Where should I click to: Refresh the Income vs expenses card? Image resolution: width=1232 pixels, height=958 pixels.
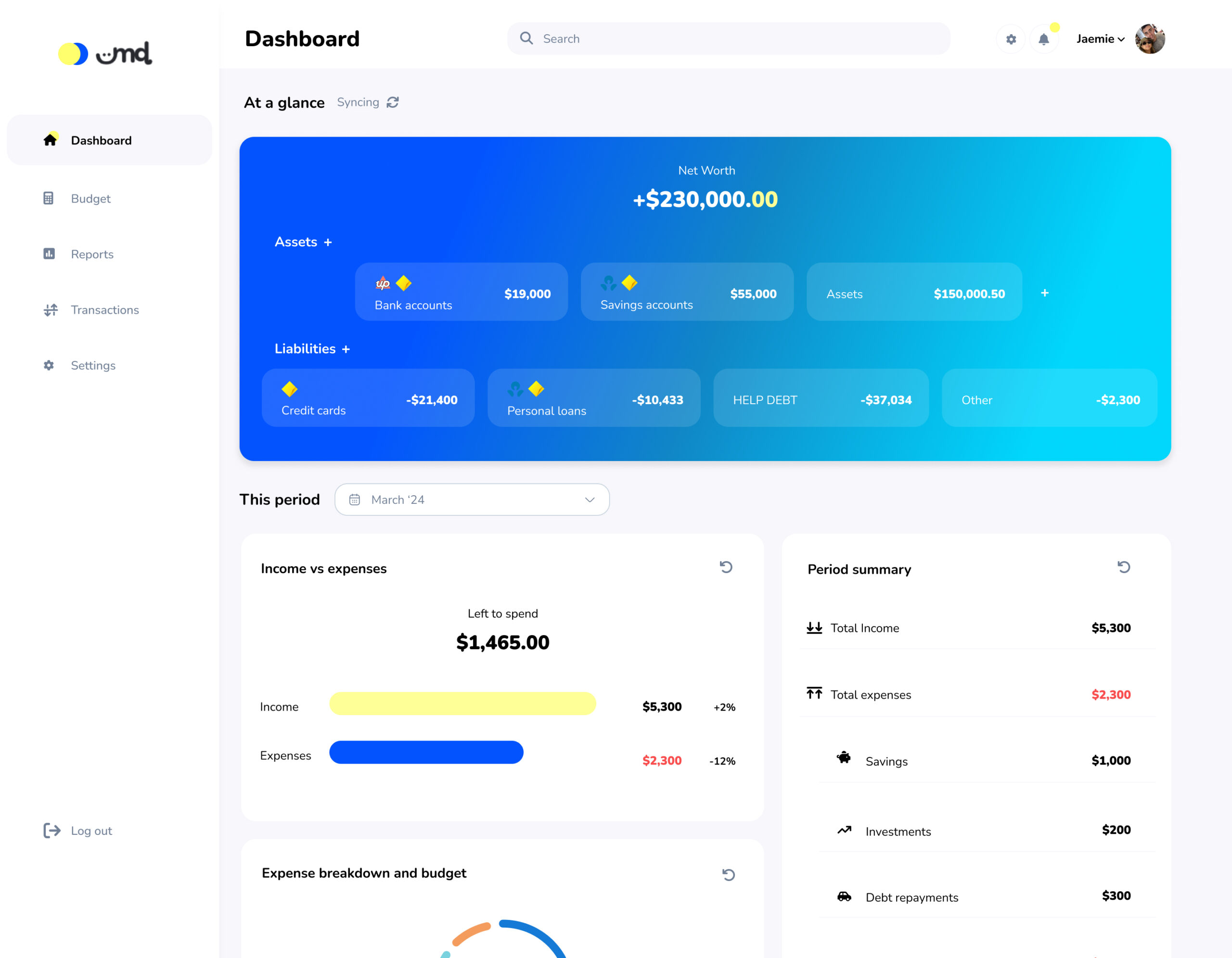tap(726, 567)
